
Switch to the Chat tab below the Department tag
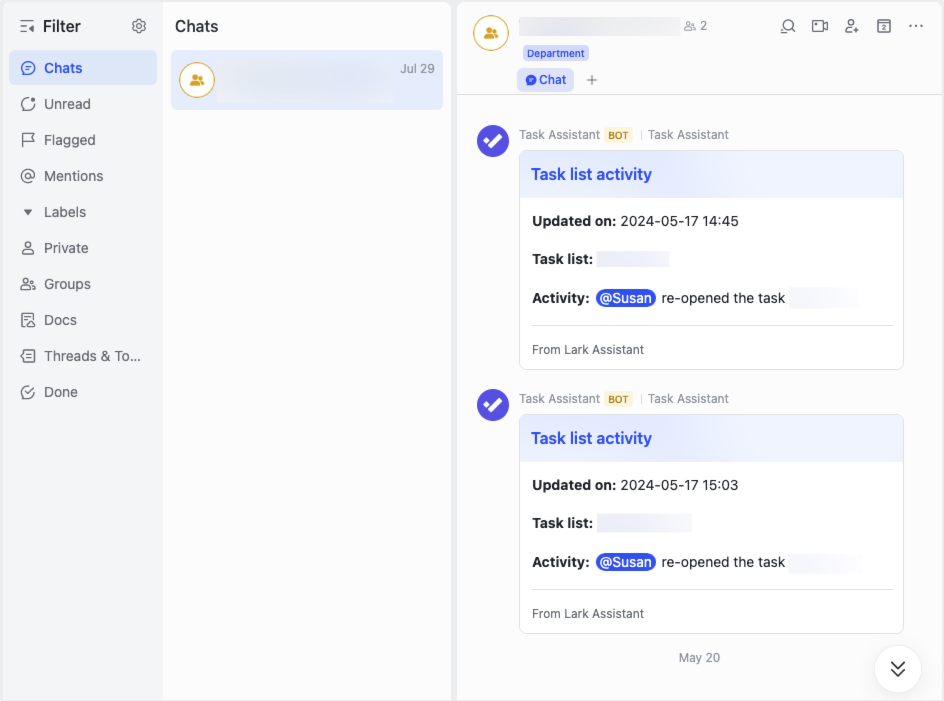click(x=545, y=79)
